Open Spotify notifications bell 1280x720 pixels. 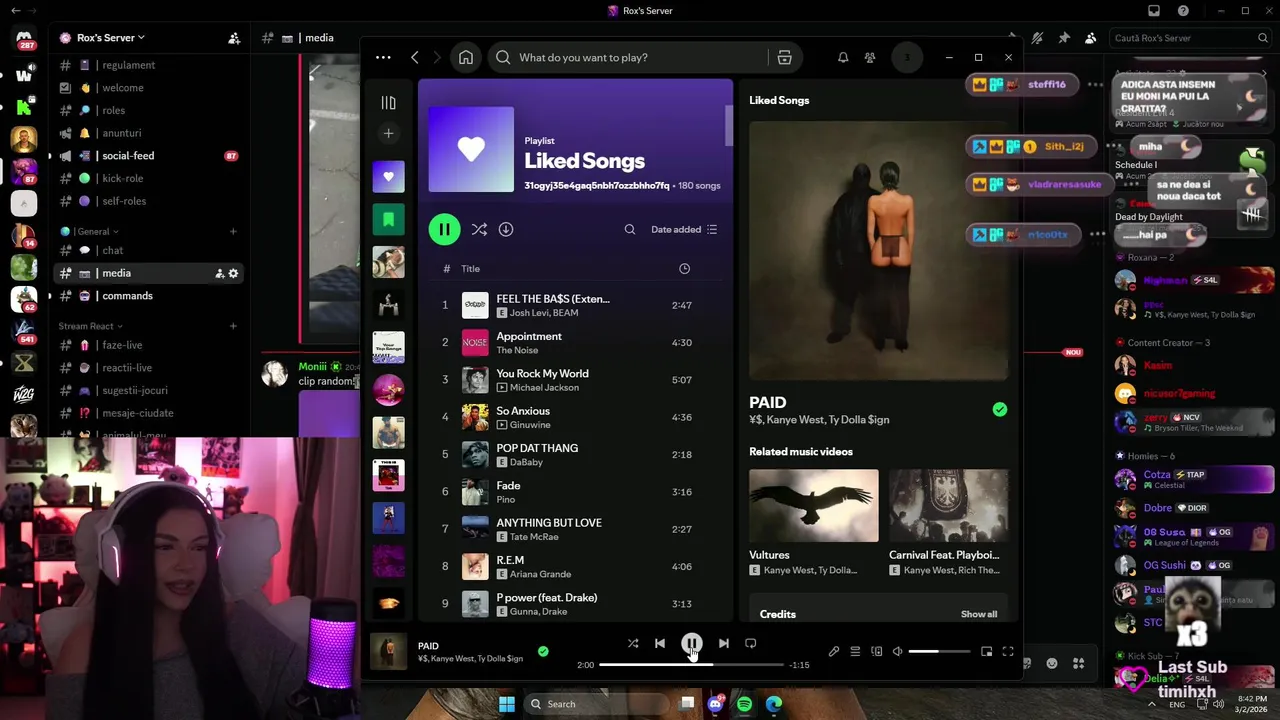(x=843, y=57)
